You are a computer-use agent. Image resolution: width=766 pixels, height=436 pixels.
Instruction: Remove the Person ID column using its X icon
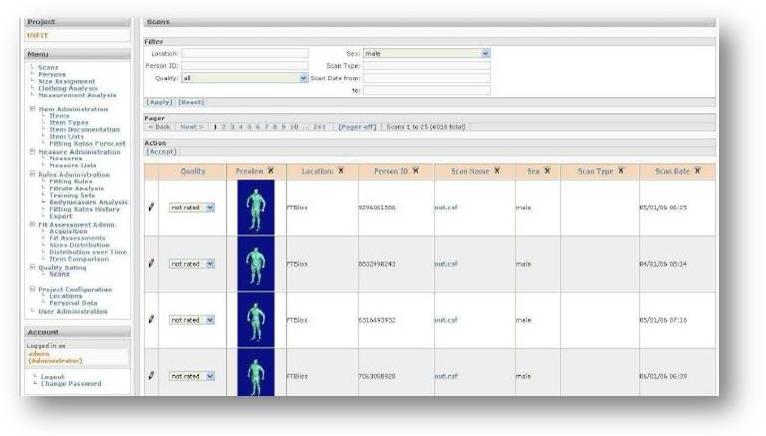pos(415,171)
